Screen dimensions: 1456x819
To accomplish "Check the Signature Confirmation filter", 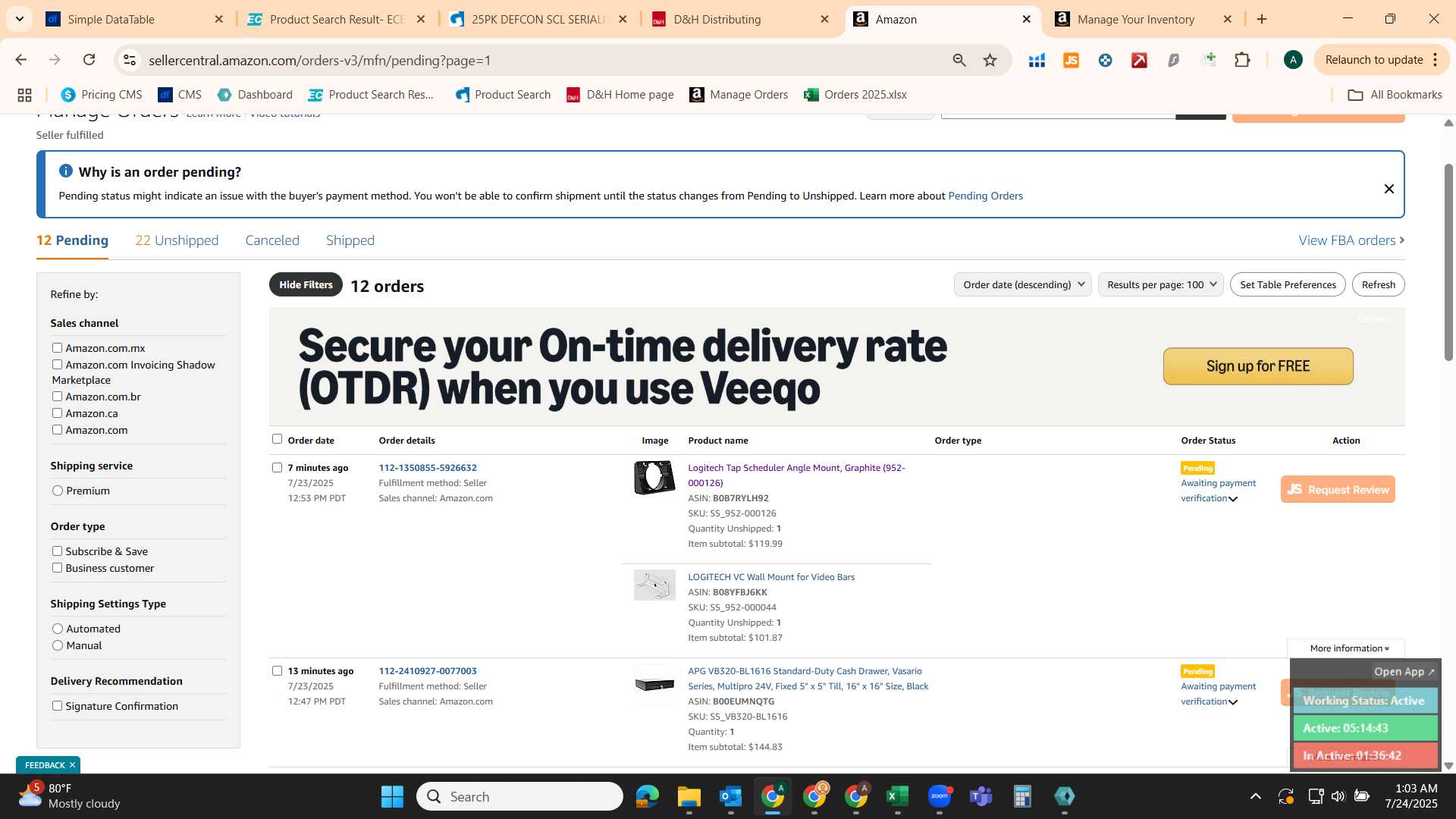I will [x=57, y=706].
